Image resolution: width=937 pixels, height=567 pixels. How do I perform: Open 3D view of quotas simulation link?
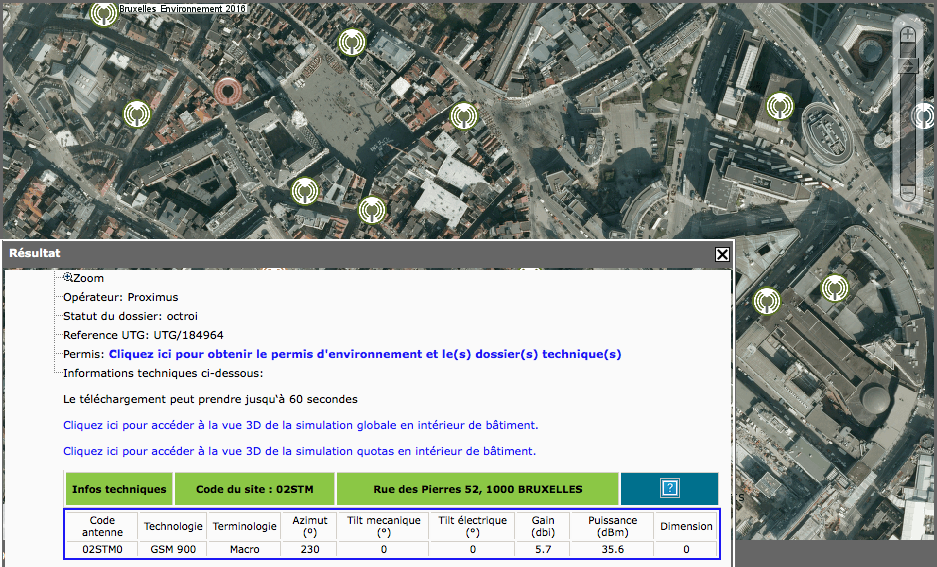299,451
